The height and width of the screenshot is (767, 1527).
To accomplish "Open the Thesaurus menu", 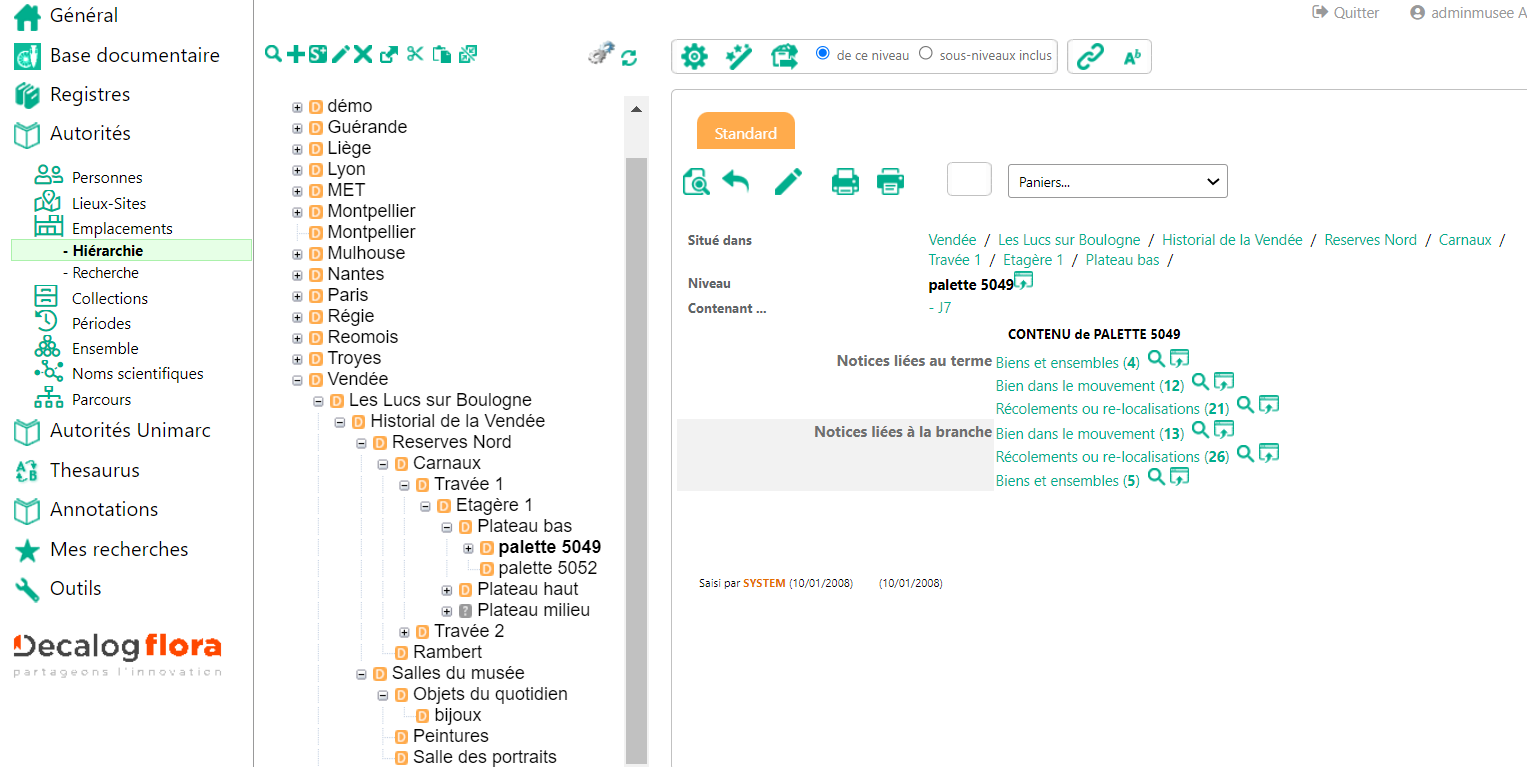I will (x=94, y=470).
